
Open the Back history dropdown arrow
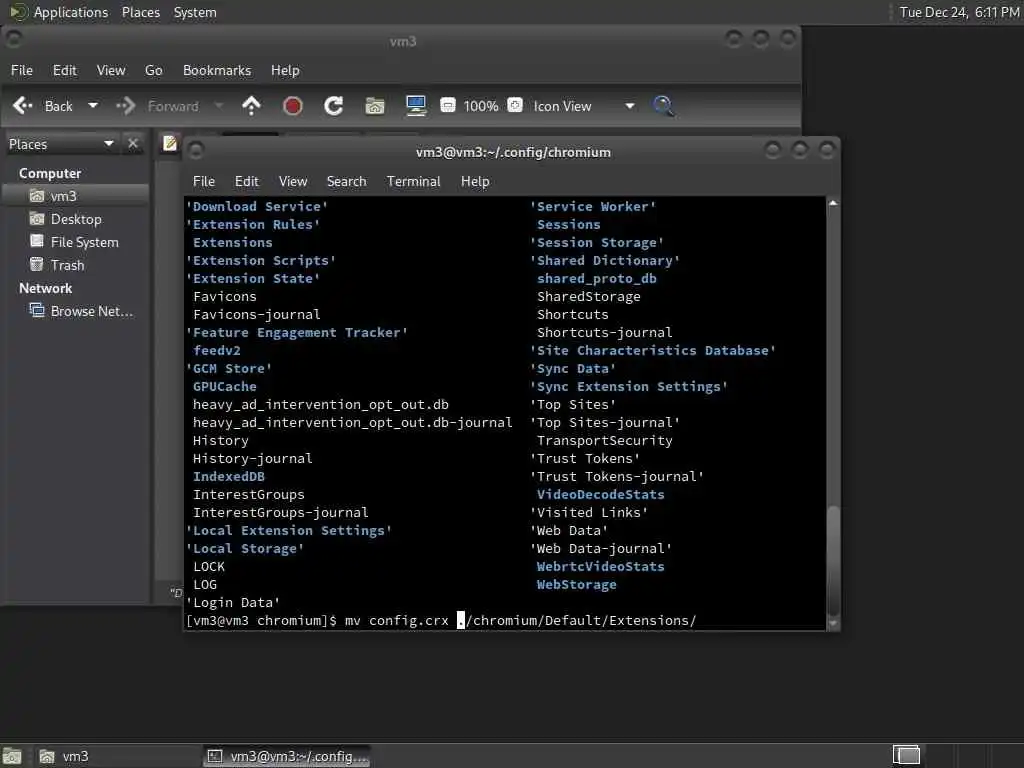[93, 106]
